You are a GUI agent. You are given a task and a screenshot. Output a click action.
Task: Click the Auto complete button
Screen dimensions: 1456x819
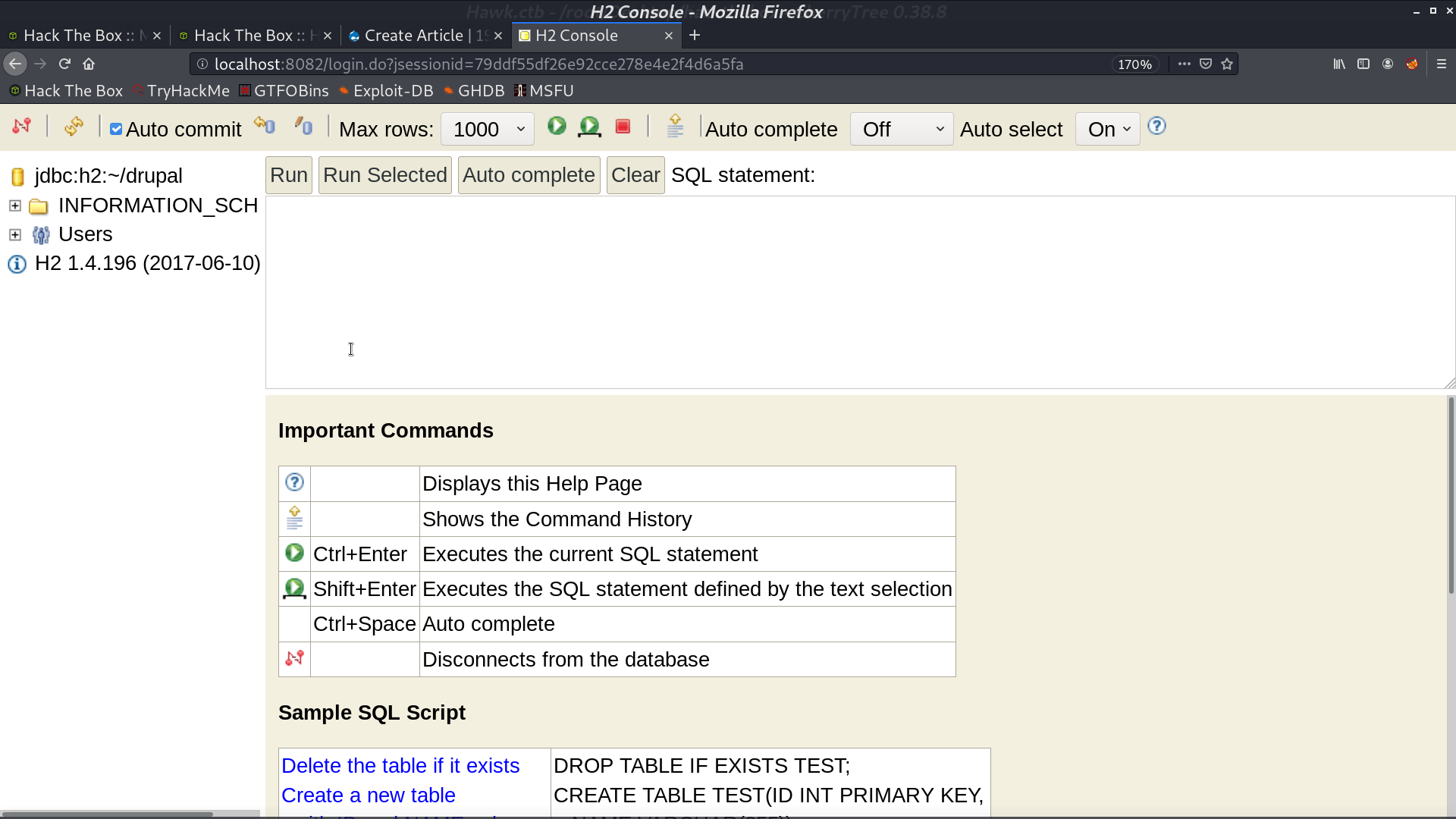[529, 175]
